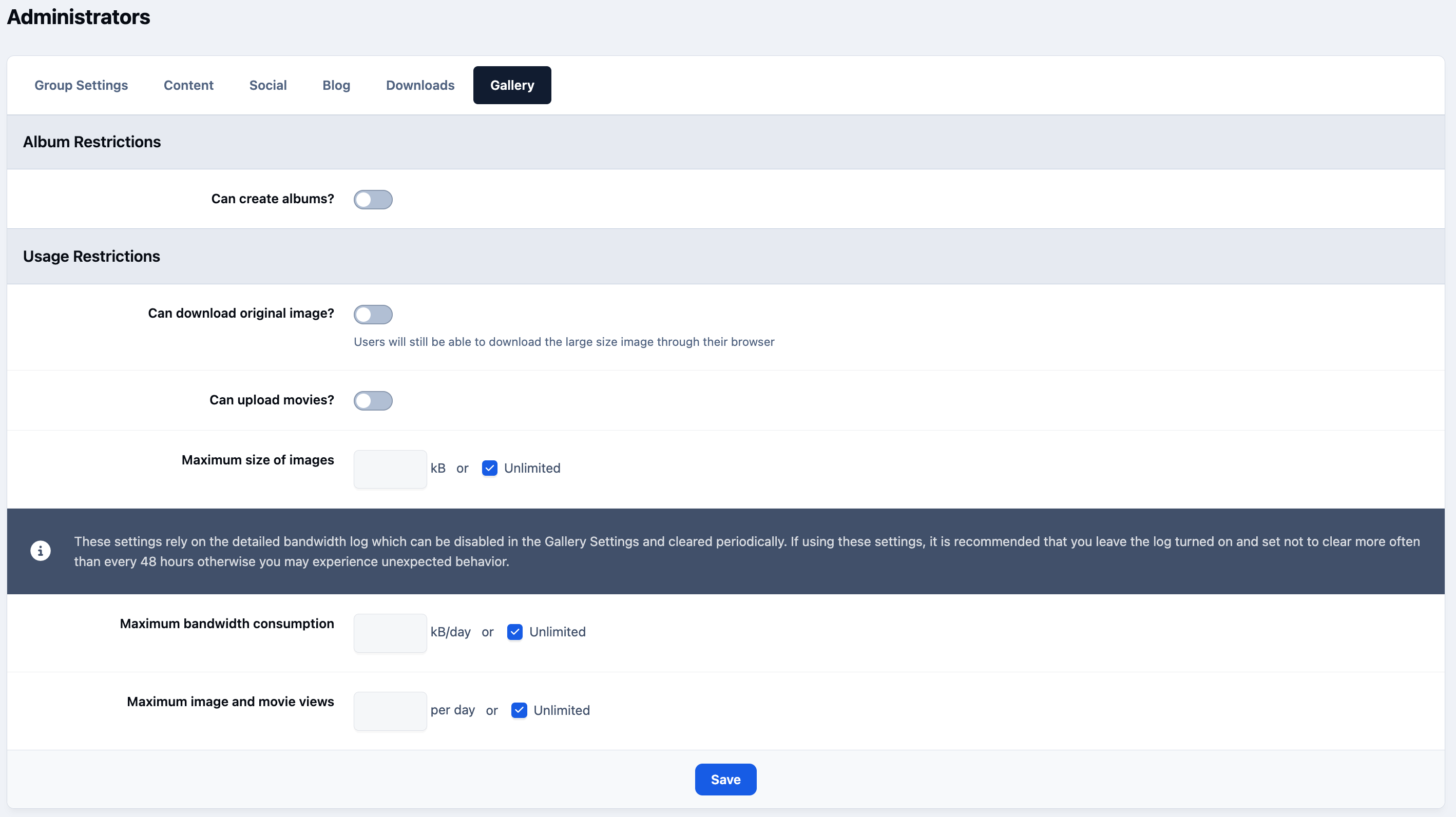Open the Group Settings tab
The image size is (1456, 817).
click(82, 85)
